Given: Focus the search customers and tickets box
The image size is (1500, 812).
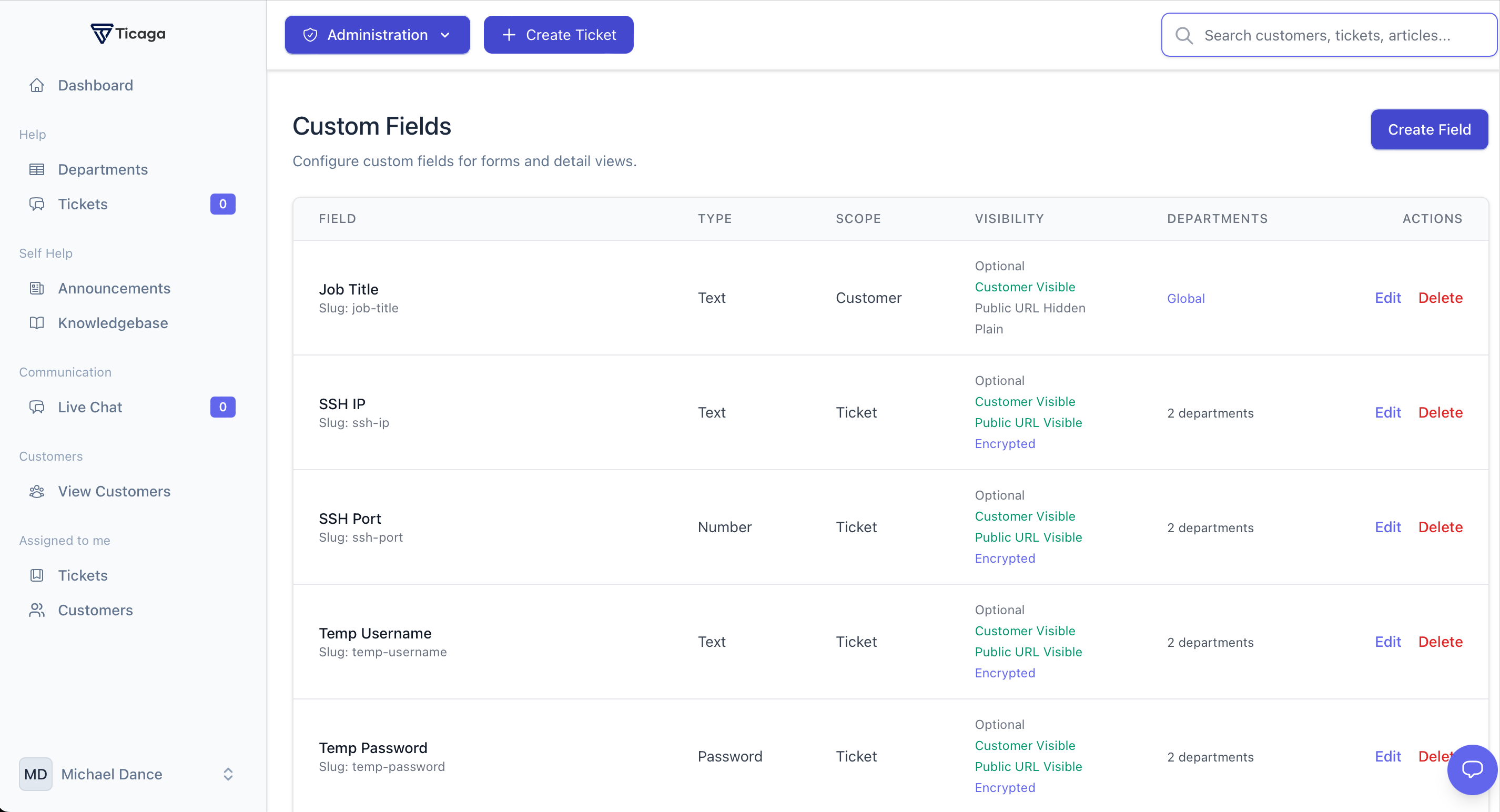Looking at the screenshot, I should 1327,36.
